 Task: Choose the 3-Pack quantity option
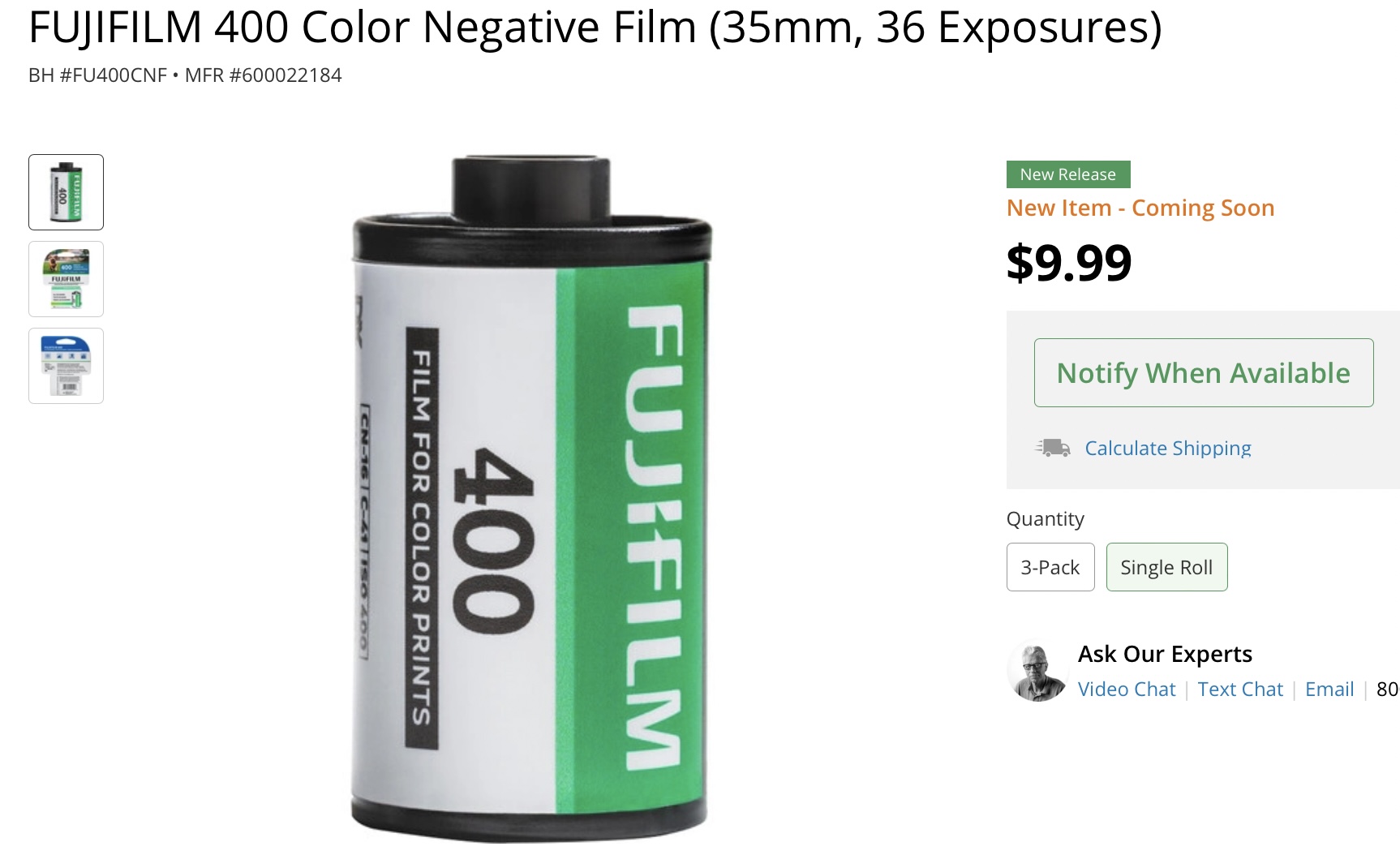coord(1050,567)
